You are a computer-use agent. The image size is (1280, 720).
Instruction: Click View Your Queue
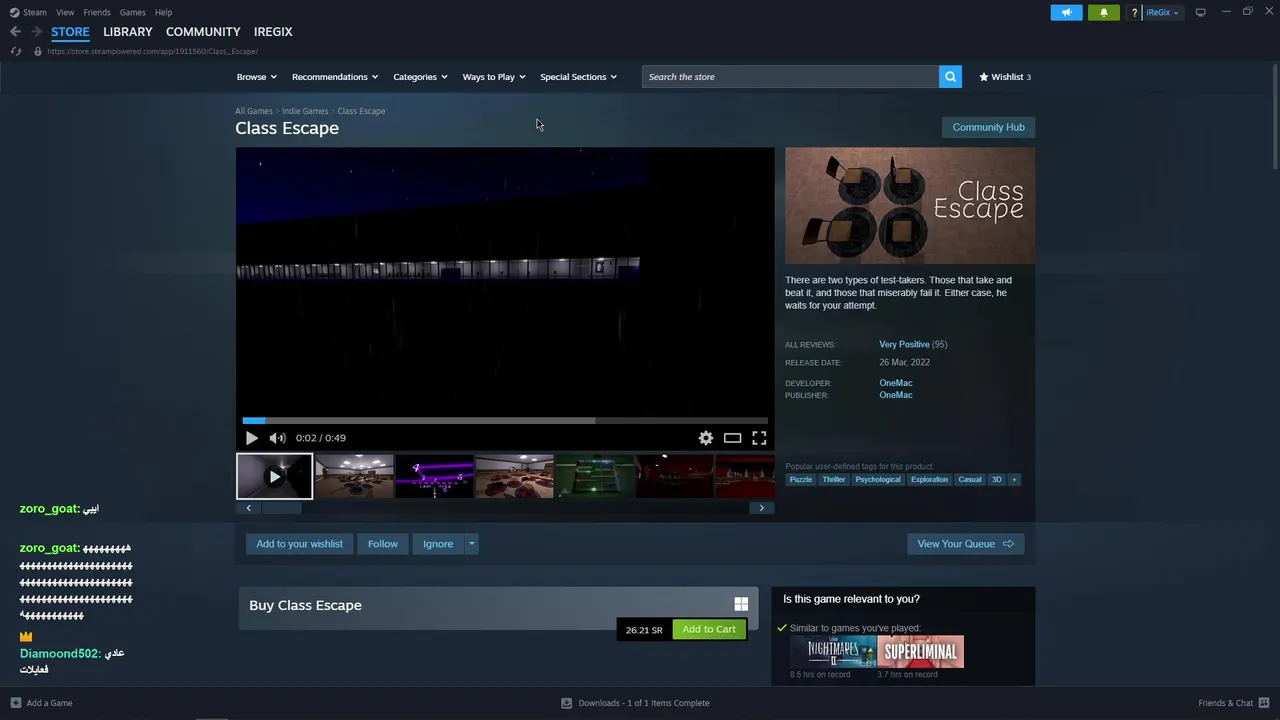click(965, 544)
